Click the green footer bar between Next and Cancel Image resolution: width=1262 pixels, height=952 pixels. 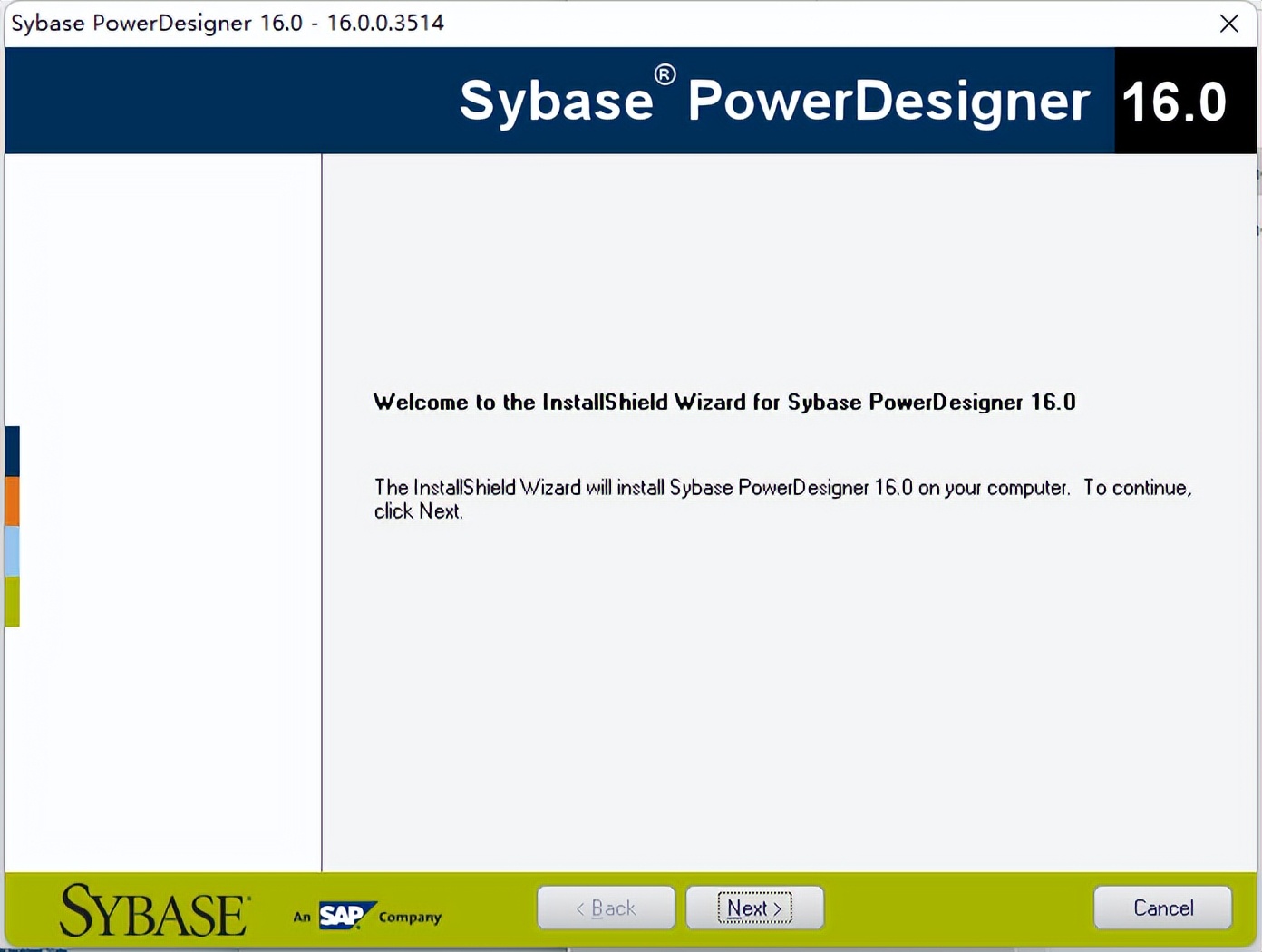[958, 908]
